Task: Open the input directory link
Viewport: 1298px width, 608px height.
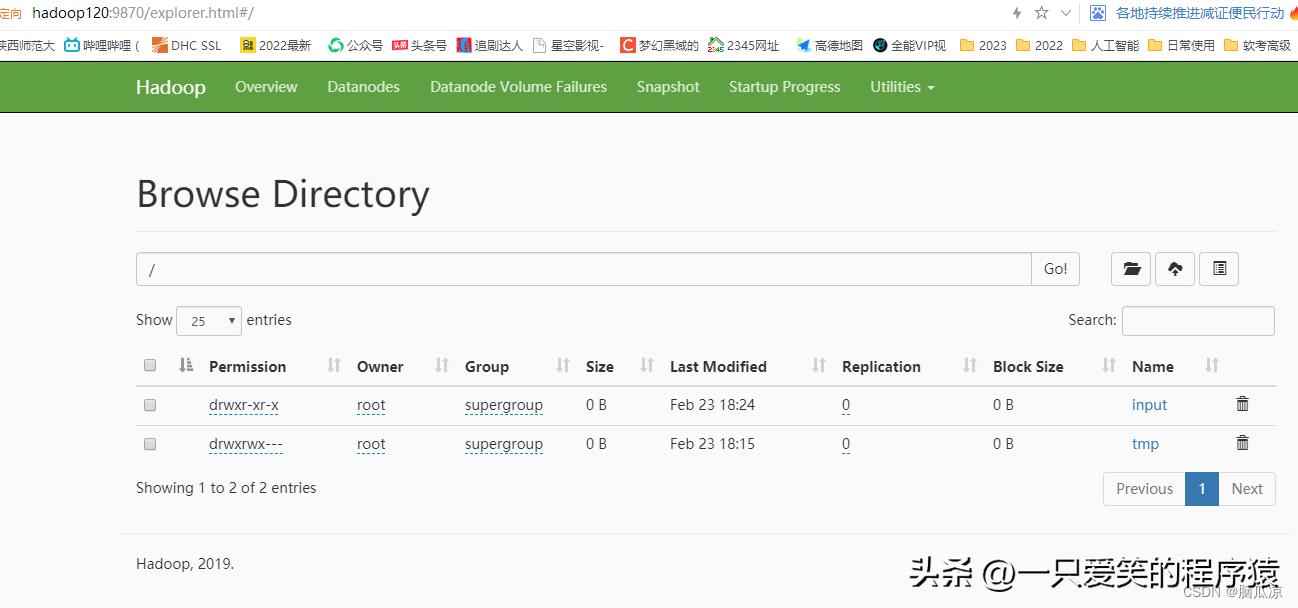Action: [1149, 404]
